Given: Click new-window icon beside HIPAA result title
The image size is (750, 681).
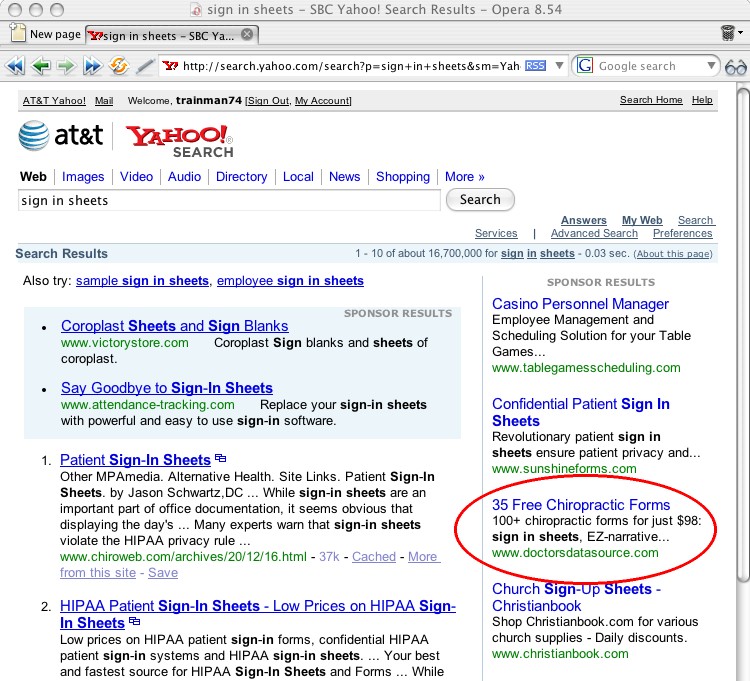Looking at the screenshot, I should point(134,621).
